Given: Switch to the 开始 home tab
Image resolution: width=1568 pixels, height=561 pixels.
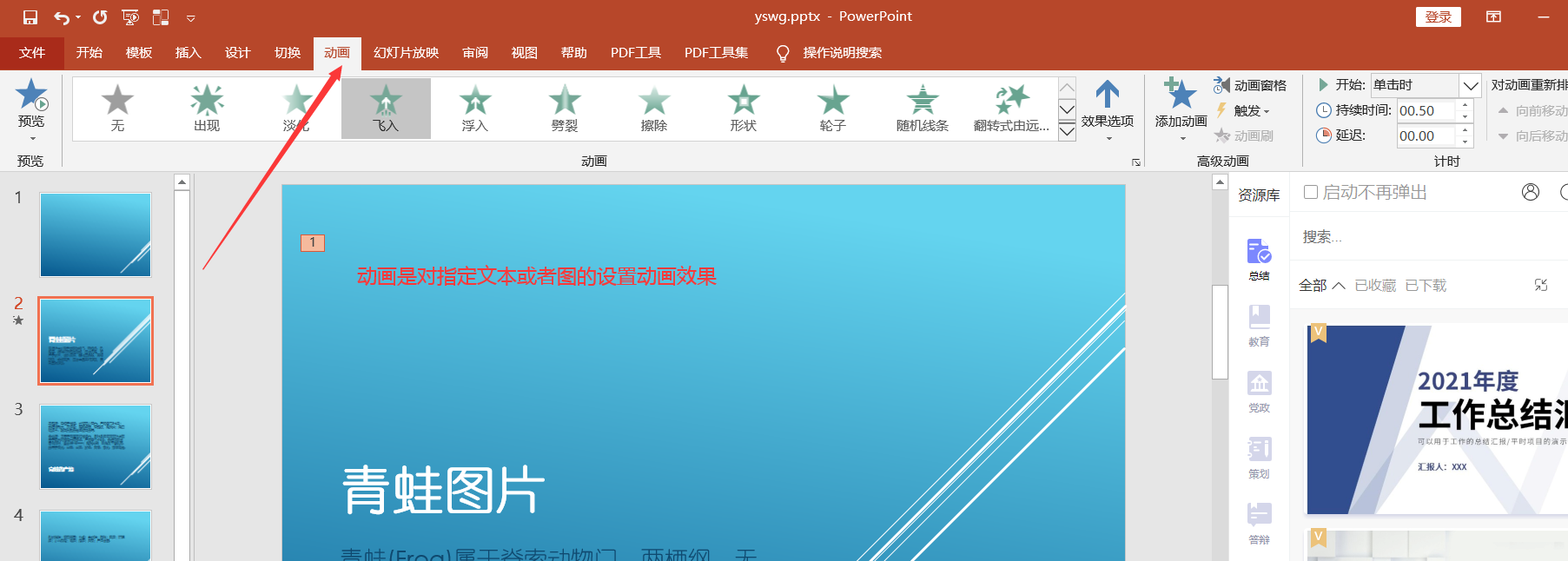Looking at the screenshot, I should click(89, 53).
